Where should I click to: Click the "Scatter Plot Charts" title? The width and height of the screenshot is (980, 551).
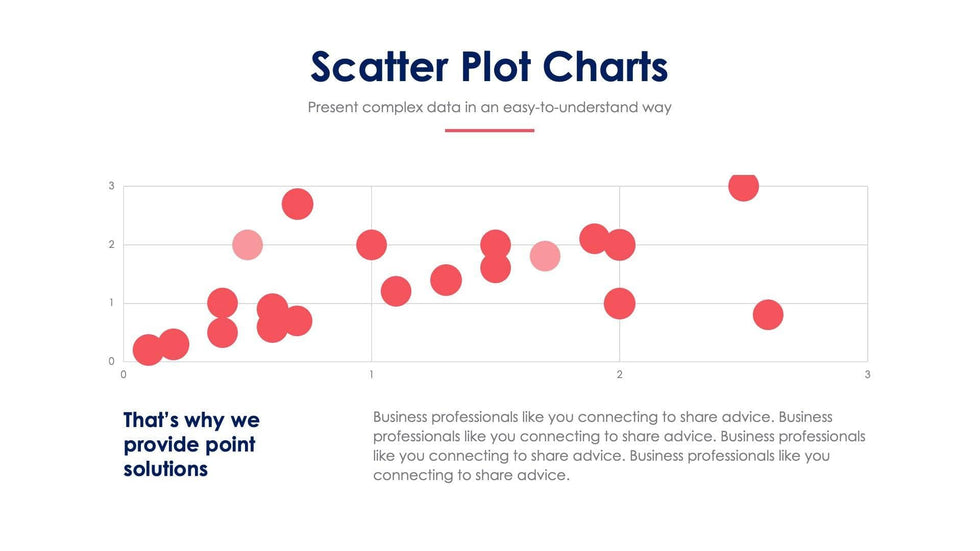pyautogui.click(x=489, y=67)
